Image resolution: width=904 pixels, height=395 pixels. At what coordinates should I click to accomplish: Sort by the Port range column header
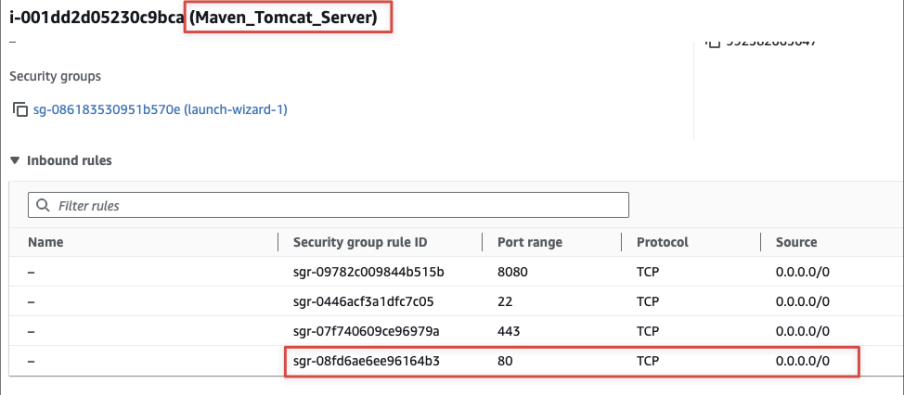click(x=529, y=242)
